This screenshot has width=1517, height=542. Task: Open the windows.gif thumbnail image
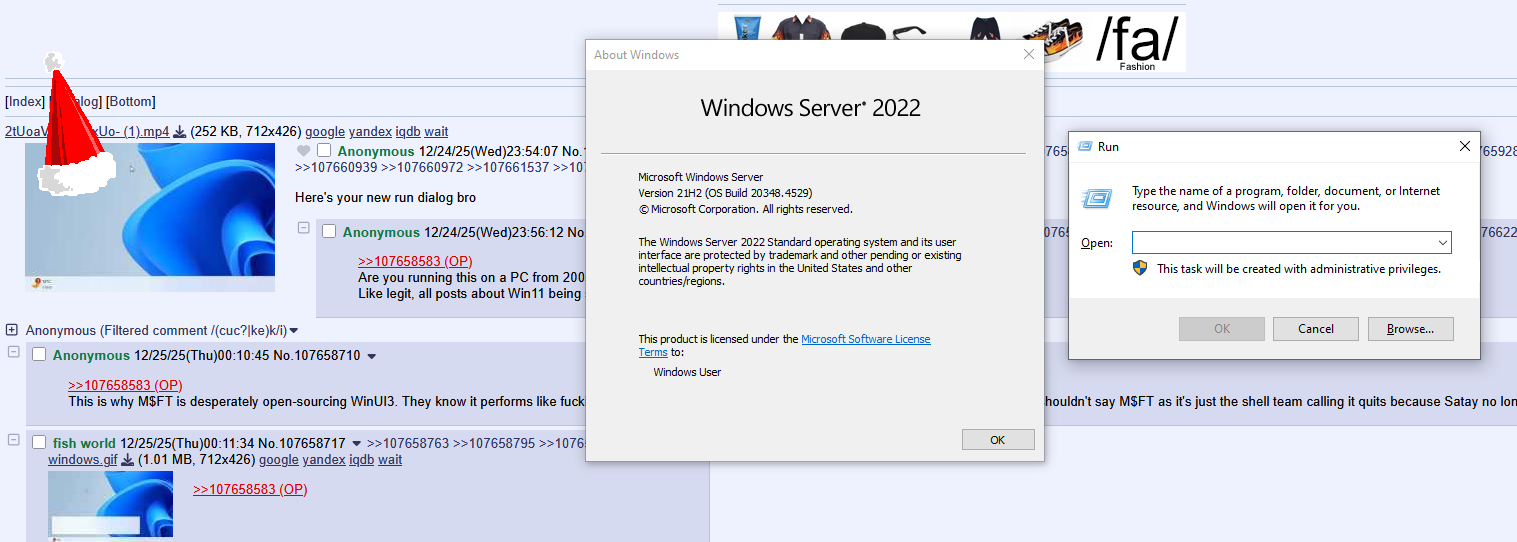pos(110,504)
